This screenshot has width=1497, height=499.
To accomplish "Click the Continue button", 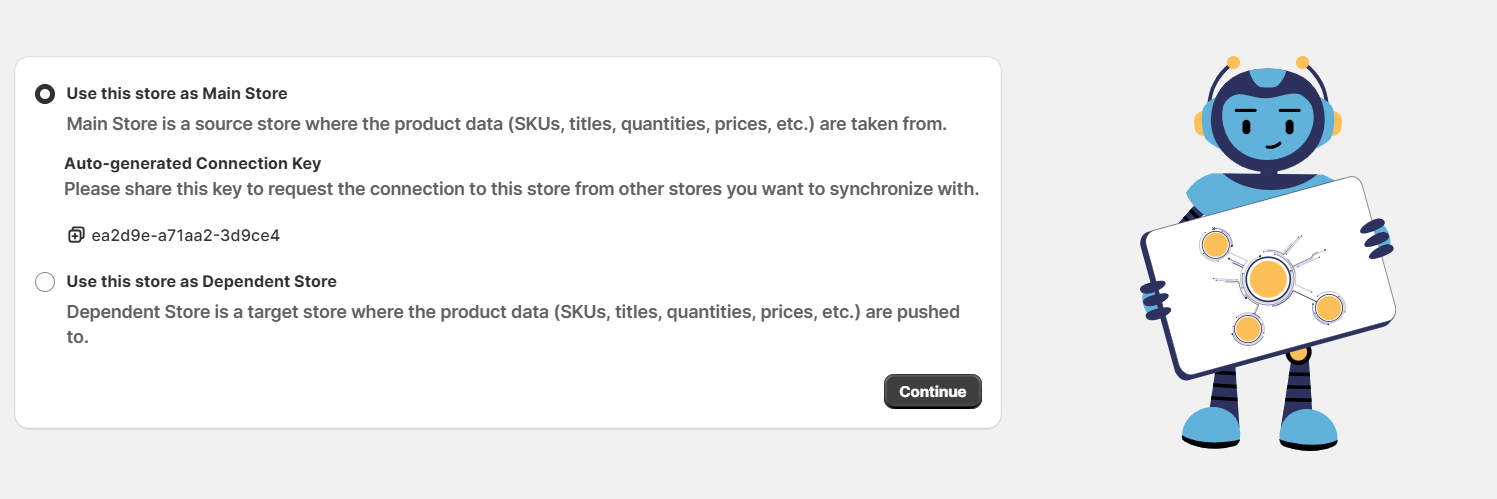I will pos(933,392).
